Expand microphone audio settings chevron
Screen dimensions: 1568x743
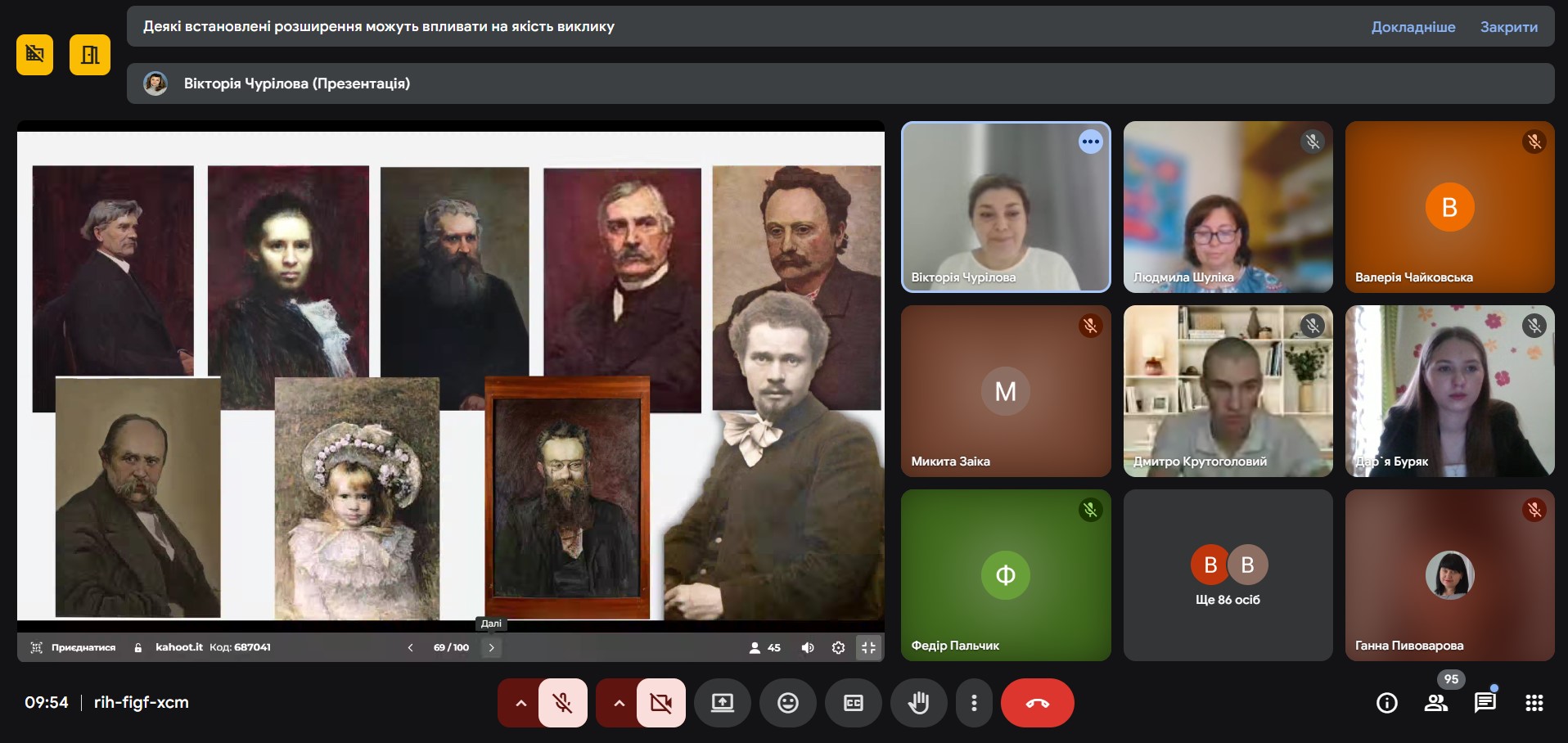pos(520,703)
